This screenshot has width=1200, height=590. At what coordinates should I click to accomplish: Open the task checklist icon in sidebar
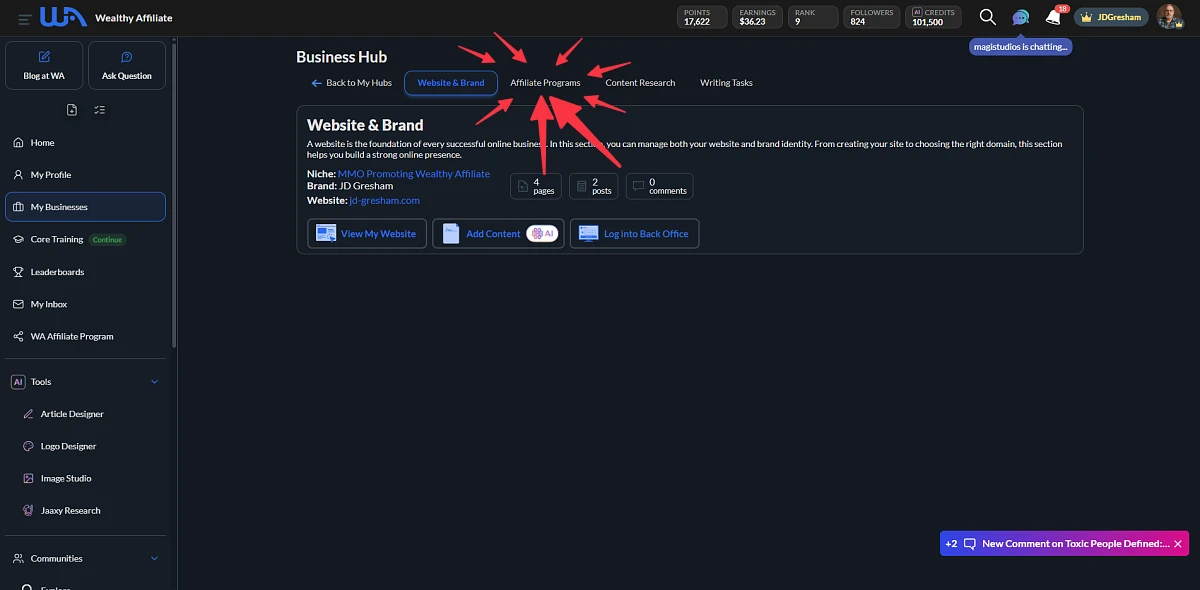99,110
